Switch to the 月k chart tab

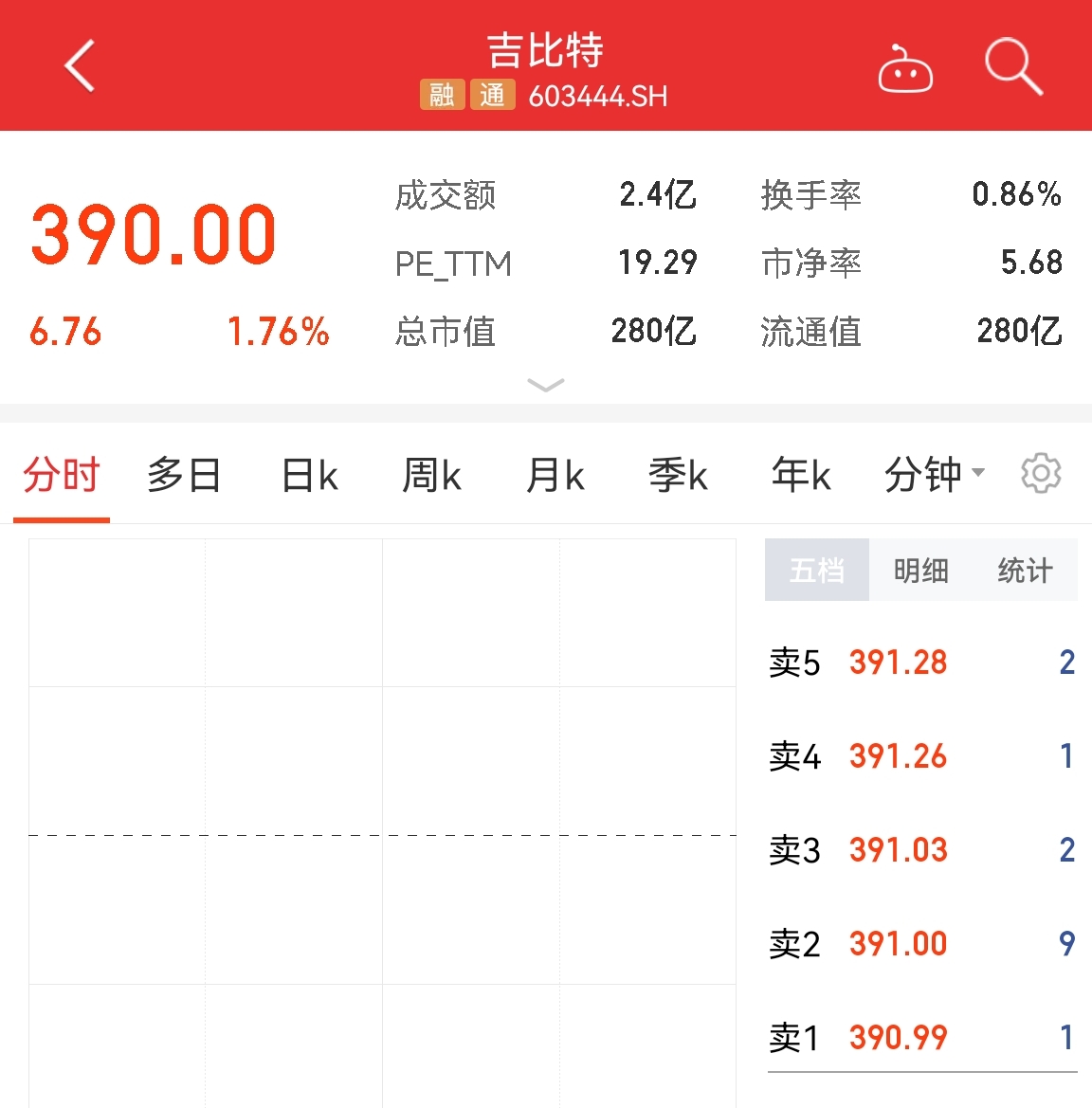(555, 474)
